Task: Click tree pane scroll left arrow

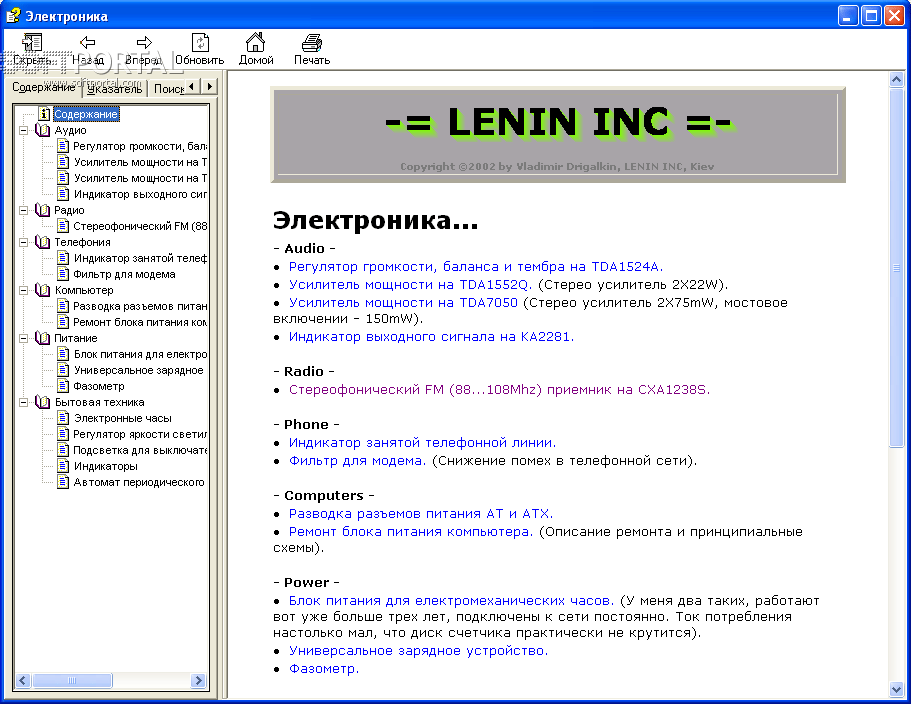Action: coord(23,680)
